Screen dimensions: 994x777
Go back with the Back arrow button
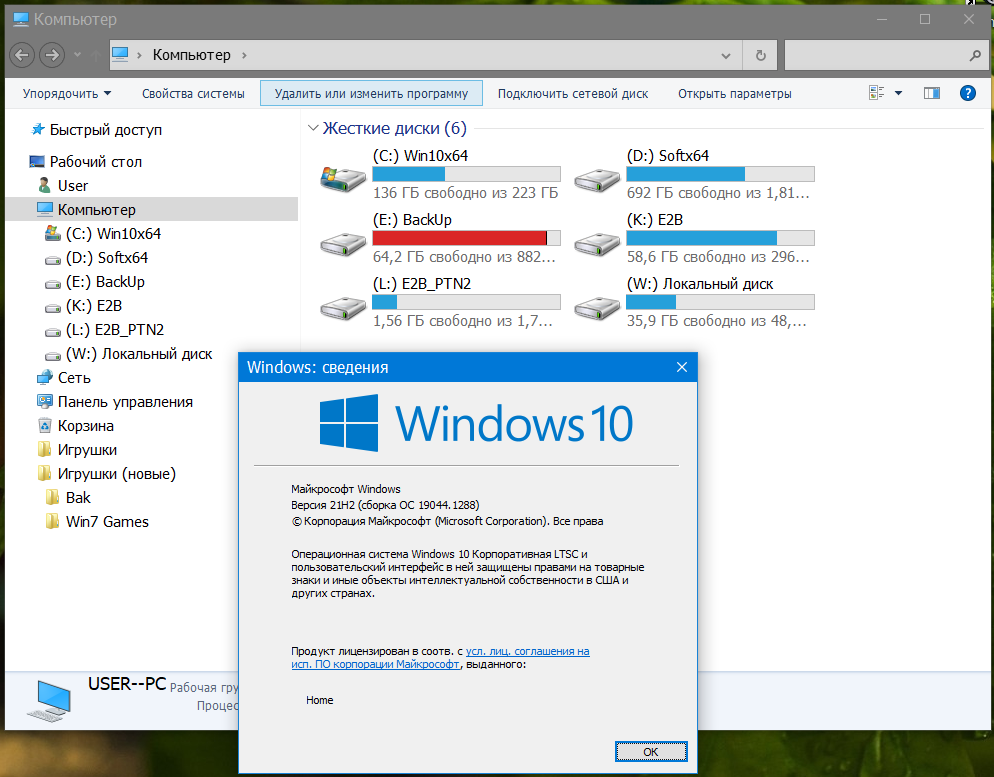click(x=22, y=55)
